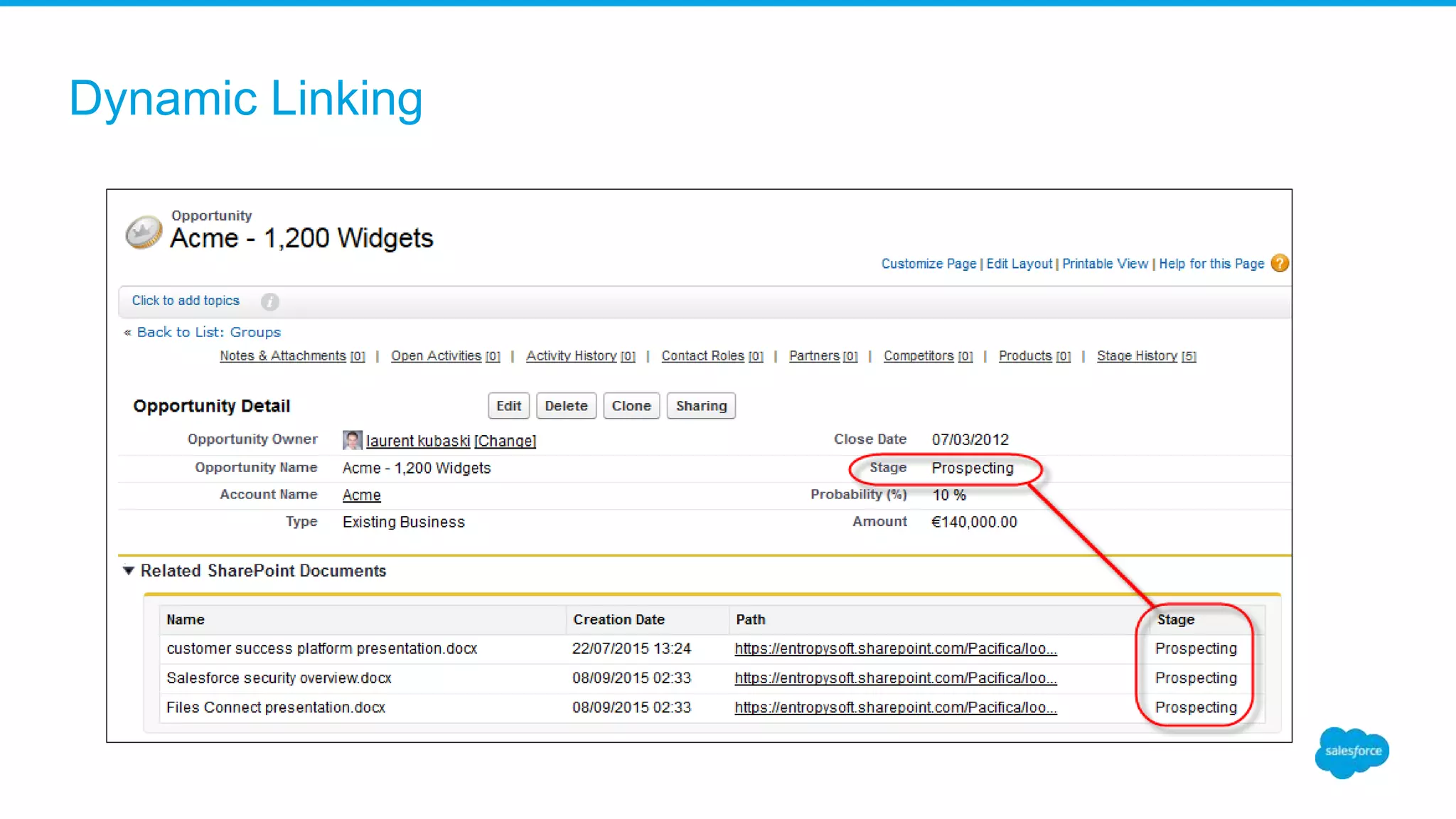This screenshot has width=1456, height=819.
Task: Click the orange help question mark icon
Action: click(x=1280, y=263)
